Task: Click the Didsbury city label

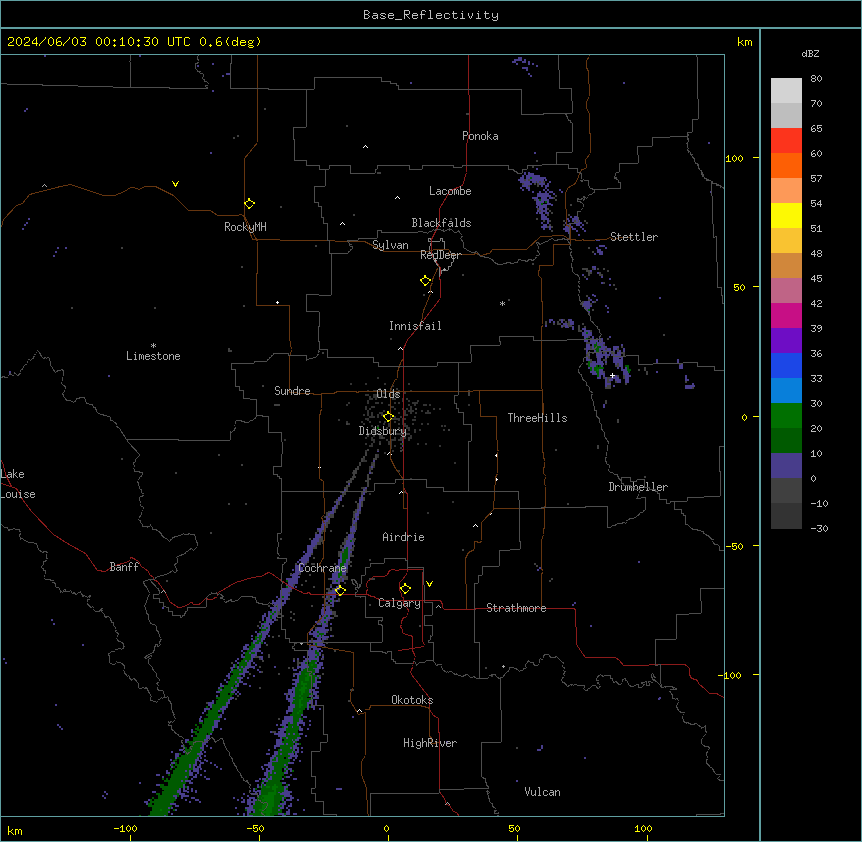Action: pyautogui.click(x=383, y=431)
